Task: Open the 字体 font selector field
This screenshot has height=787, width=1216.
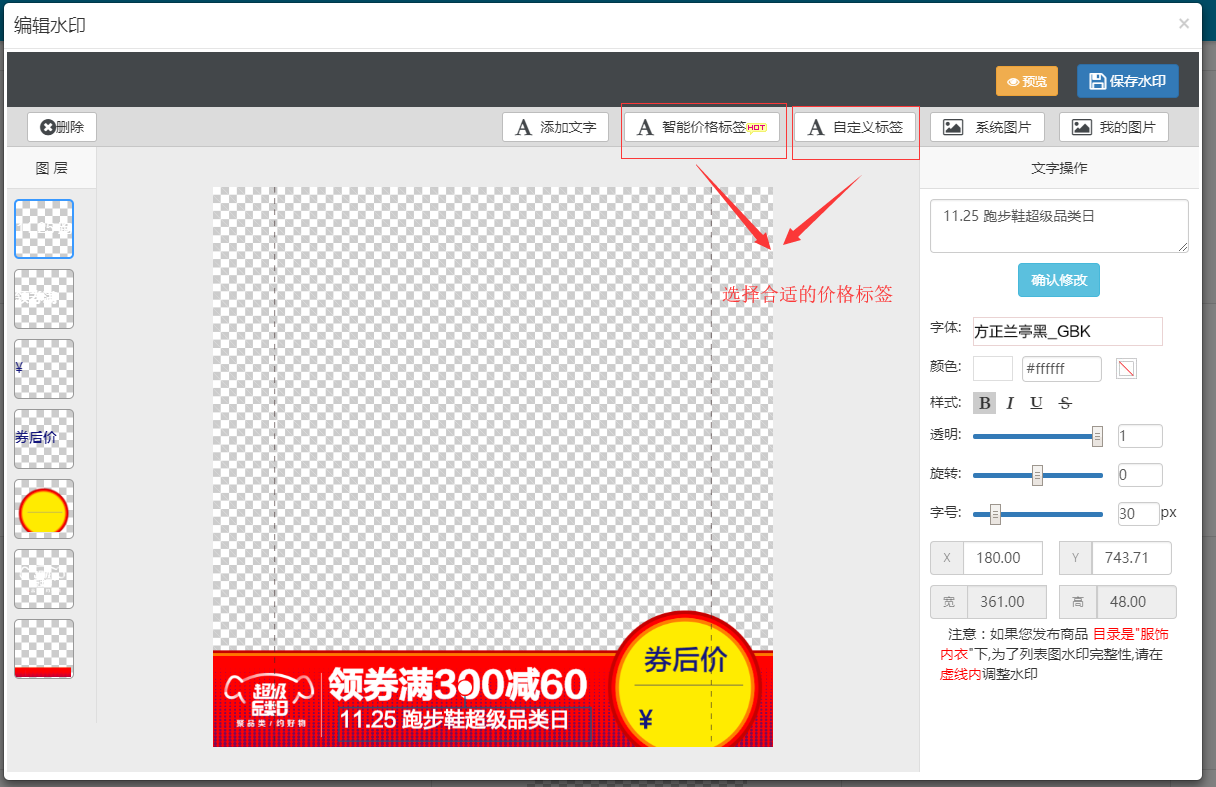Action: click(x=1067, y=331)
